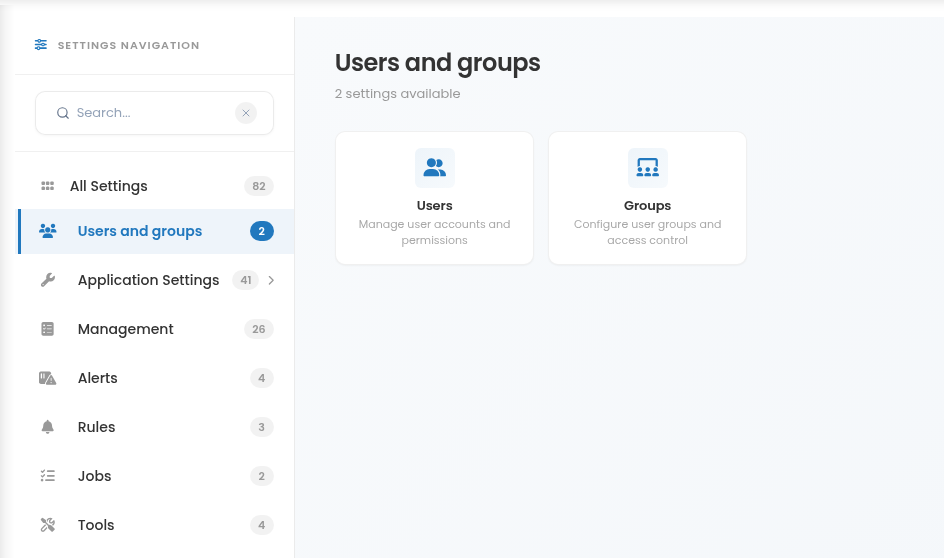Open the Users settings card

(x=435, y=198)
